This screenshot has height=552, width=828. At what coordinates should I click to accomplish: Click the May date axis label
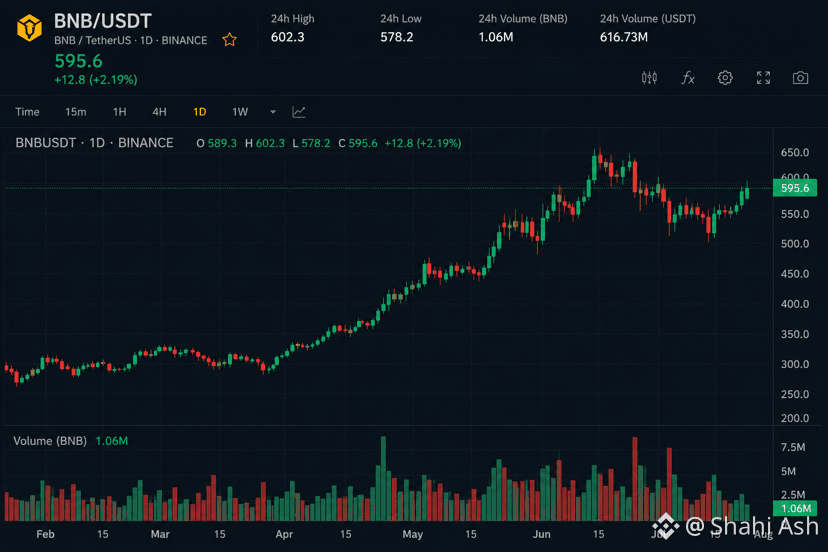(412, 534)
